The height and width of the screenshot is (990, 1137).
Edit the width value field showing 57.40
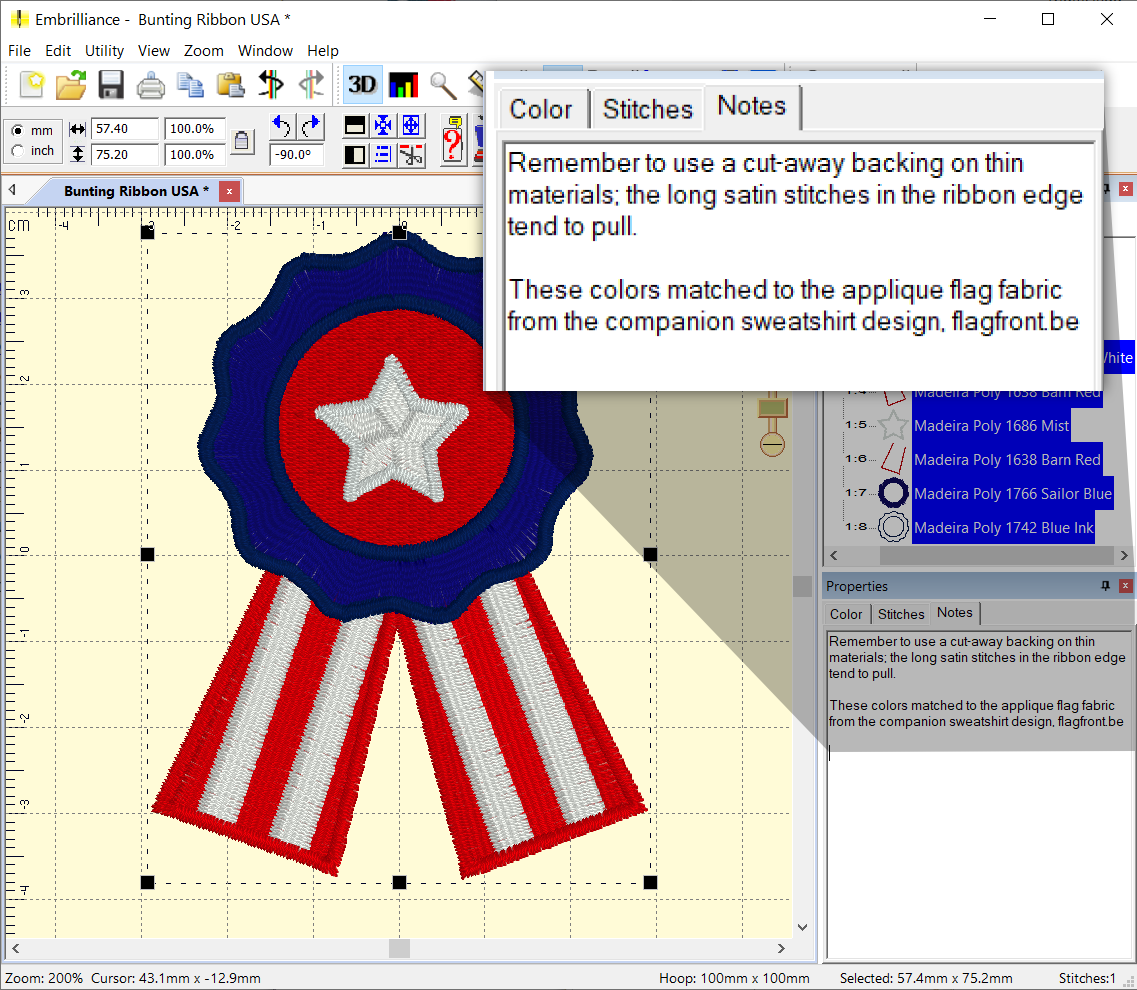tap(124, 129)
